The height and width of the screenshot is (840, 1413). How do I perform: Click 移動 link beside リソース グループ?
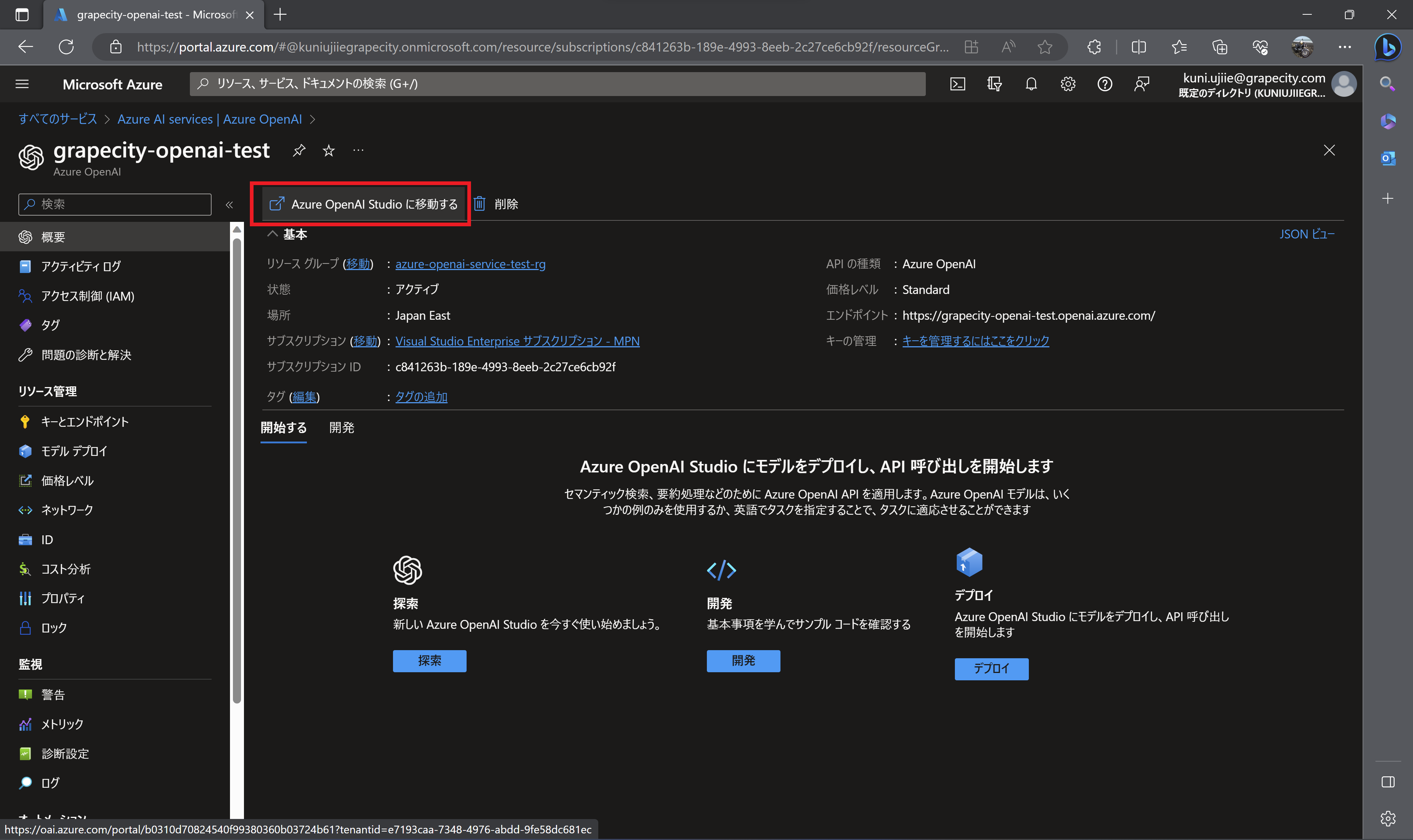(358, 264)
